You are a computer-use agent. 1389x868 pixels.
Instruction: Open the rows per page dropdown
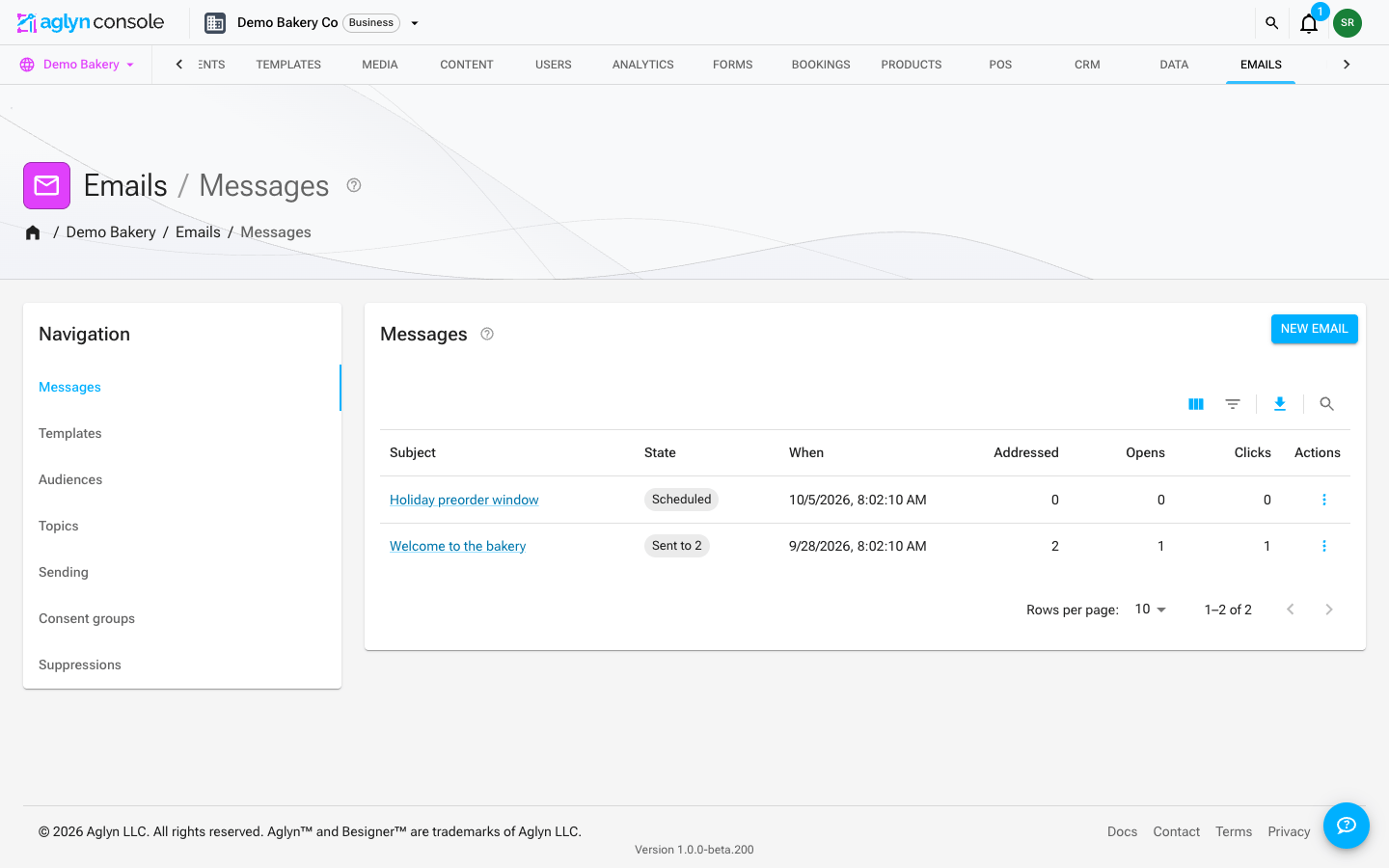point(1151,610)
